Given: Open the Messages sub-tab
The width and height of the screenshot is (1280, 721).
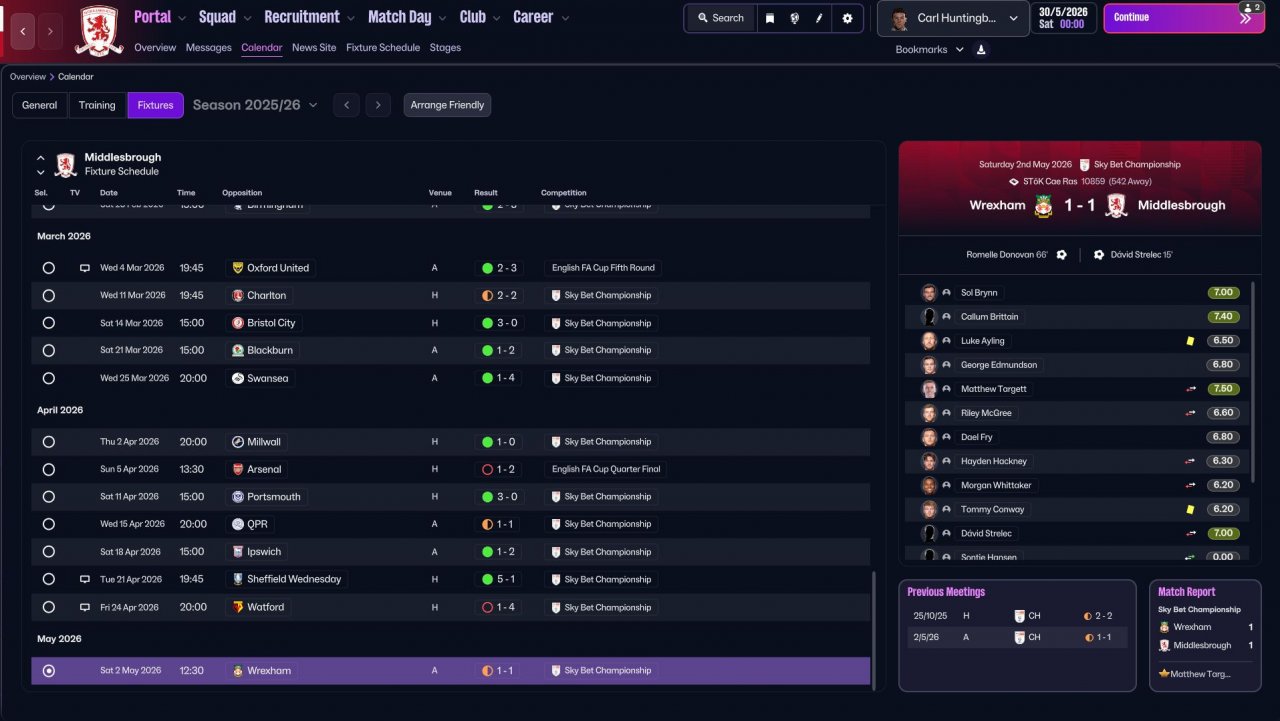Looking at the screenshot, I should (x=208, y=47).
